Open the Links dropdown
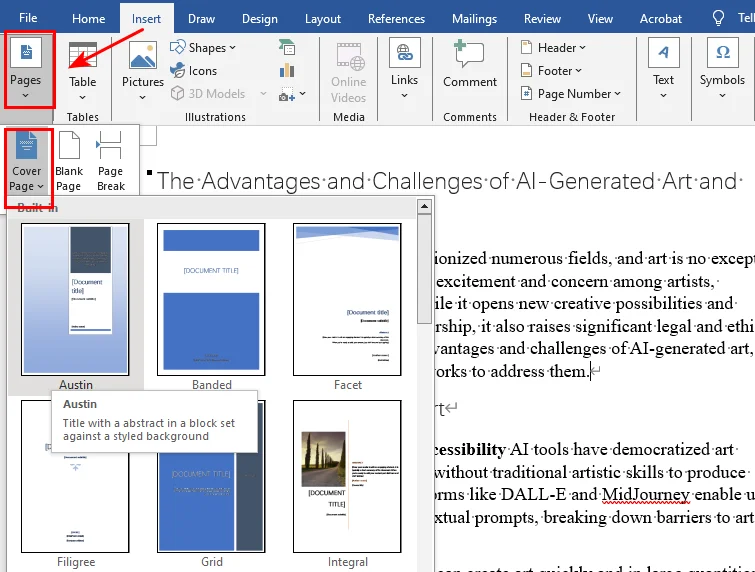The width and height of the screenshot is (755, 572). [x=404, y=70]
